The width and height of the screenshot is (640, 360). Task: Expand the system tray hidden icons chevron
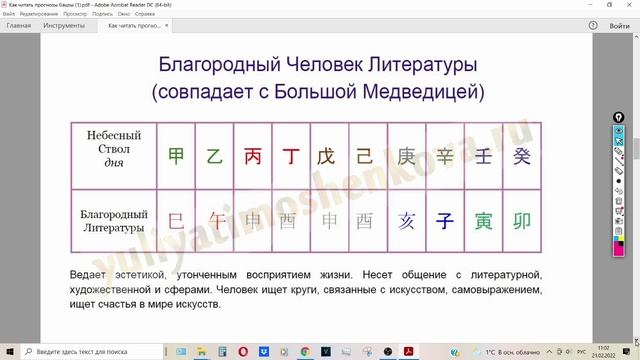[549, 351]
